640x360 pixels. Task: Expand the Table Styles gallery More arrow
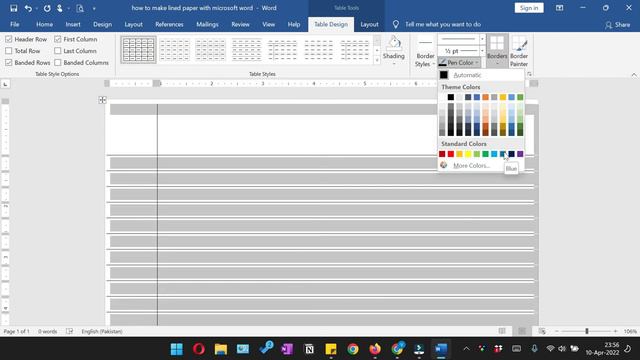click(x=377, y=60)
